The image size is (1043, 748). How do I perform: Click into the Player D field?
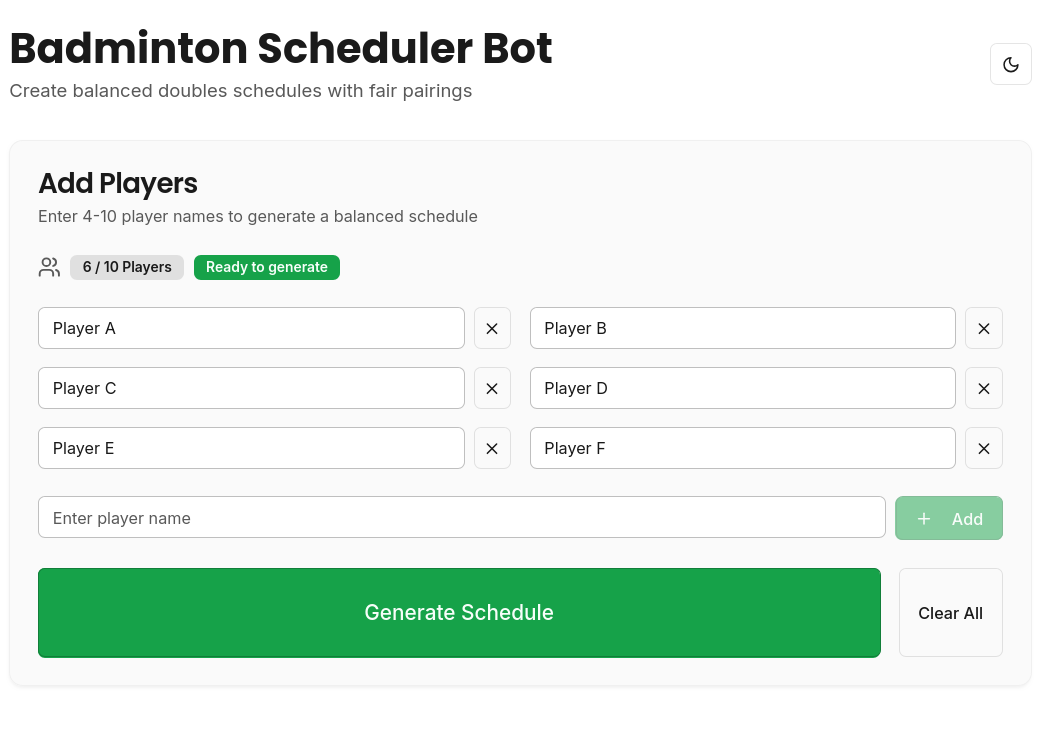click(742, 388)
